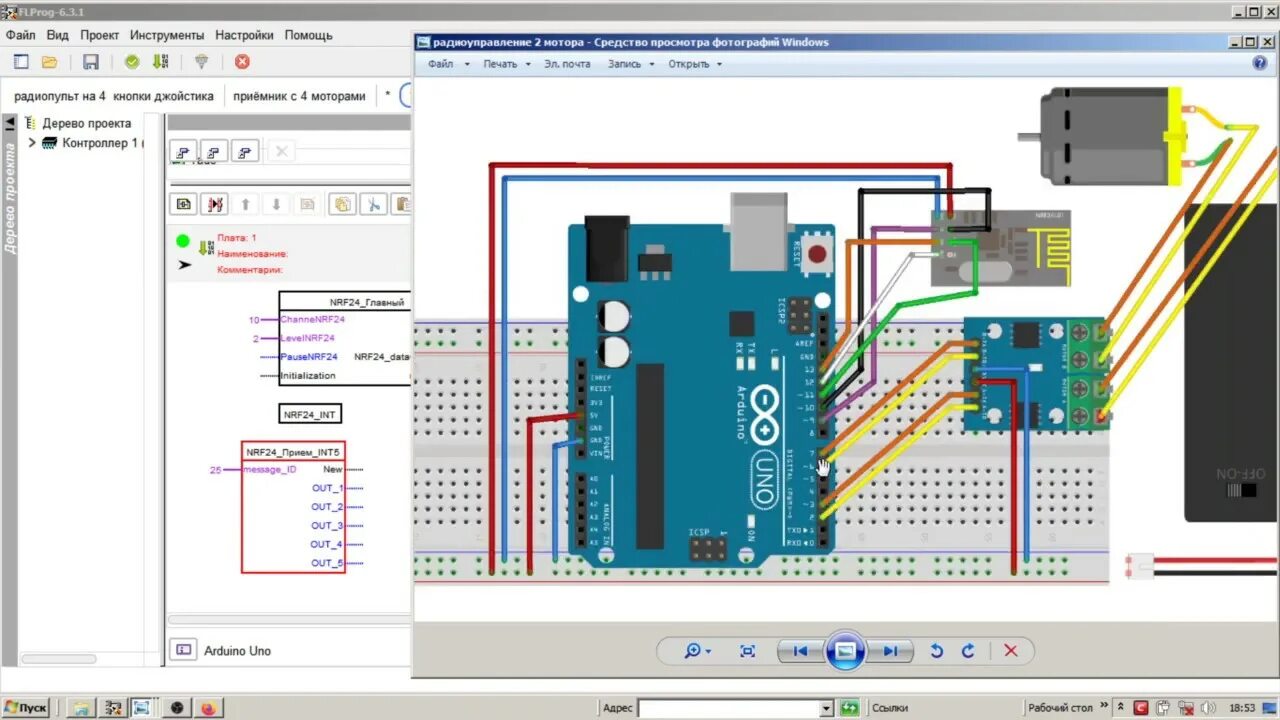Click the green circle board status indicator

[183, 241]
